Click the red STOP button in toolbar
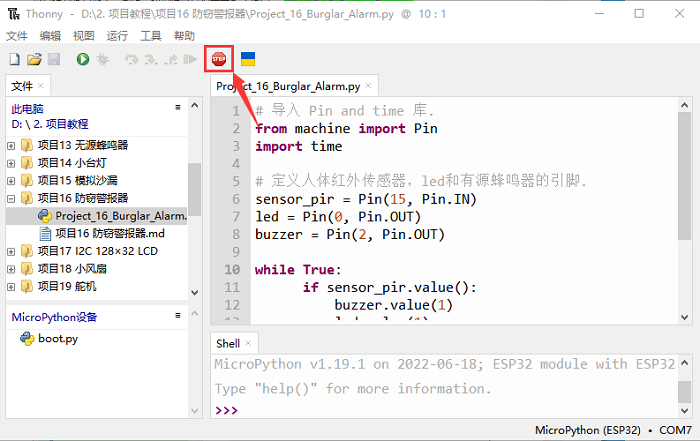 pyautogui.click(x=219, y=60)
